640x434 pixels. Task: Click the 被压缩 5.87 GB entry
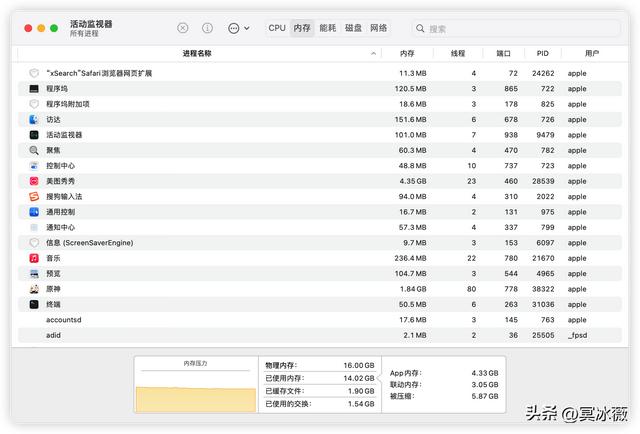pyautogui.click(x=444, y=396)
